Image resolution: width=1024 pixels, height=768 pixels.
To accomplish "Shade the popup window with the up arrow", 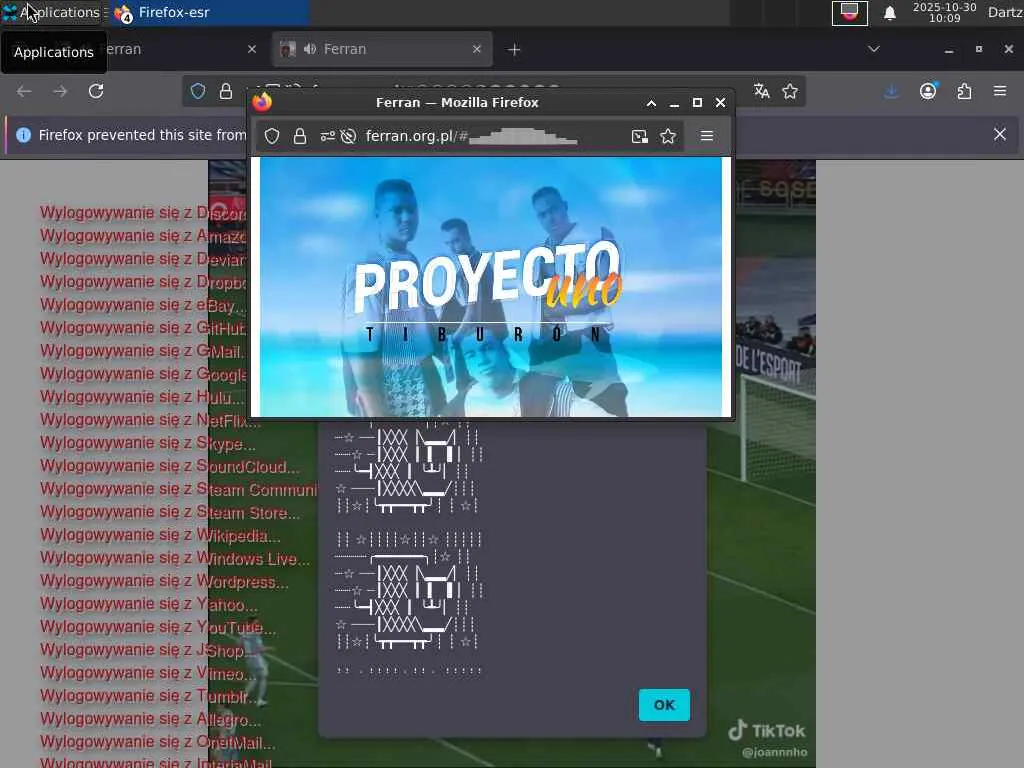I will click(651, 103).
